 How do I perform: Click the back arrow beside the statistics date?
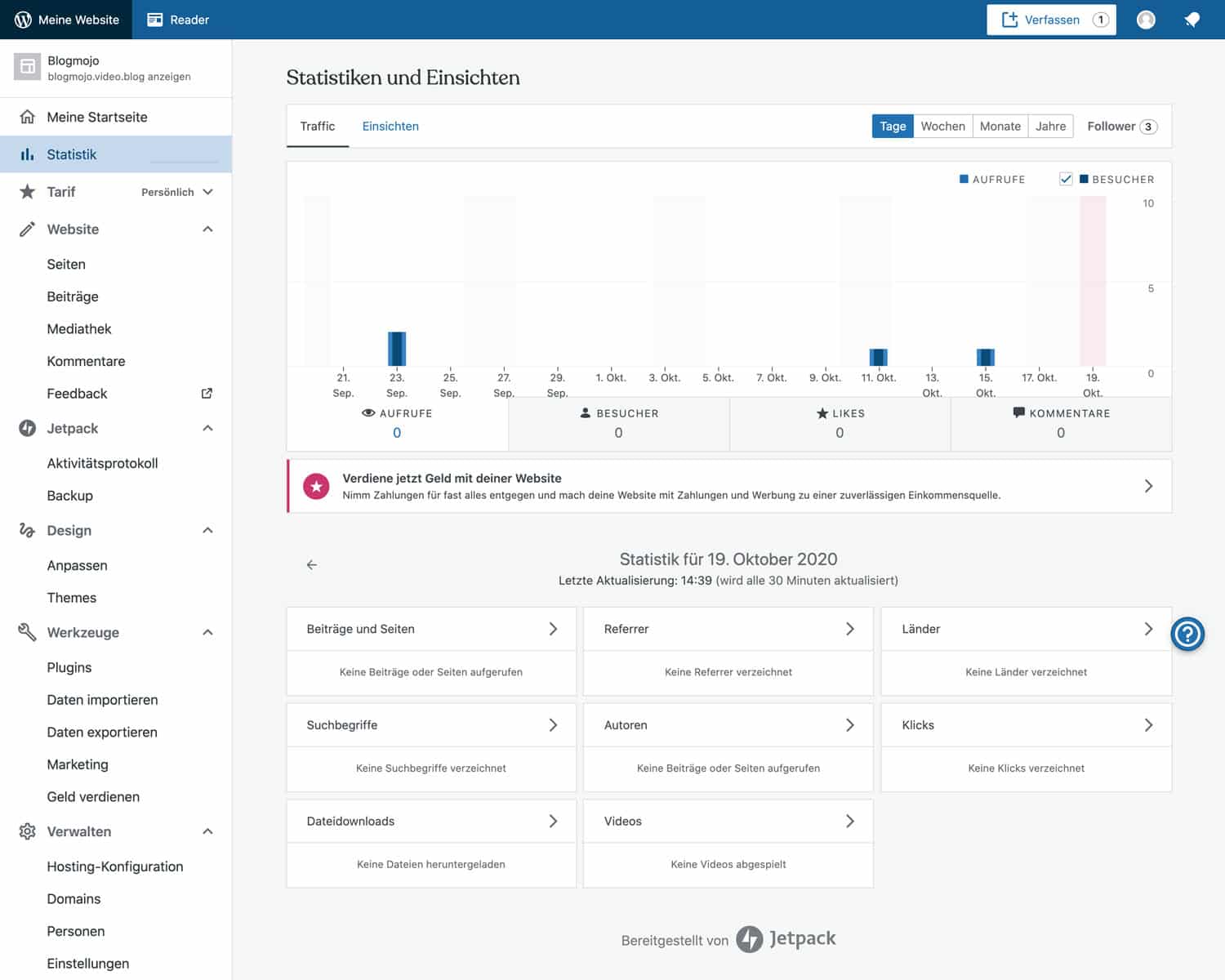[311, 564]
